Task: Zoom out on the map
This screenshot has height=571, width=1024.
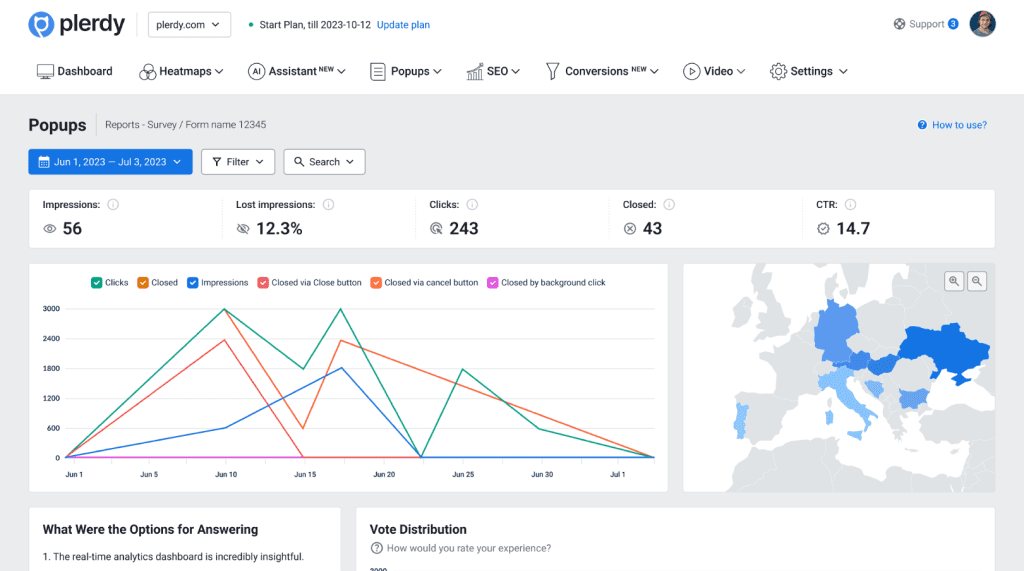Action: 977,282
